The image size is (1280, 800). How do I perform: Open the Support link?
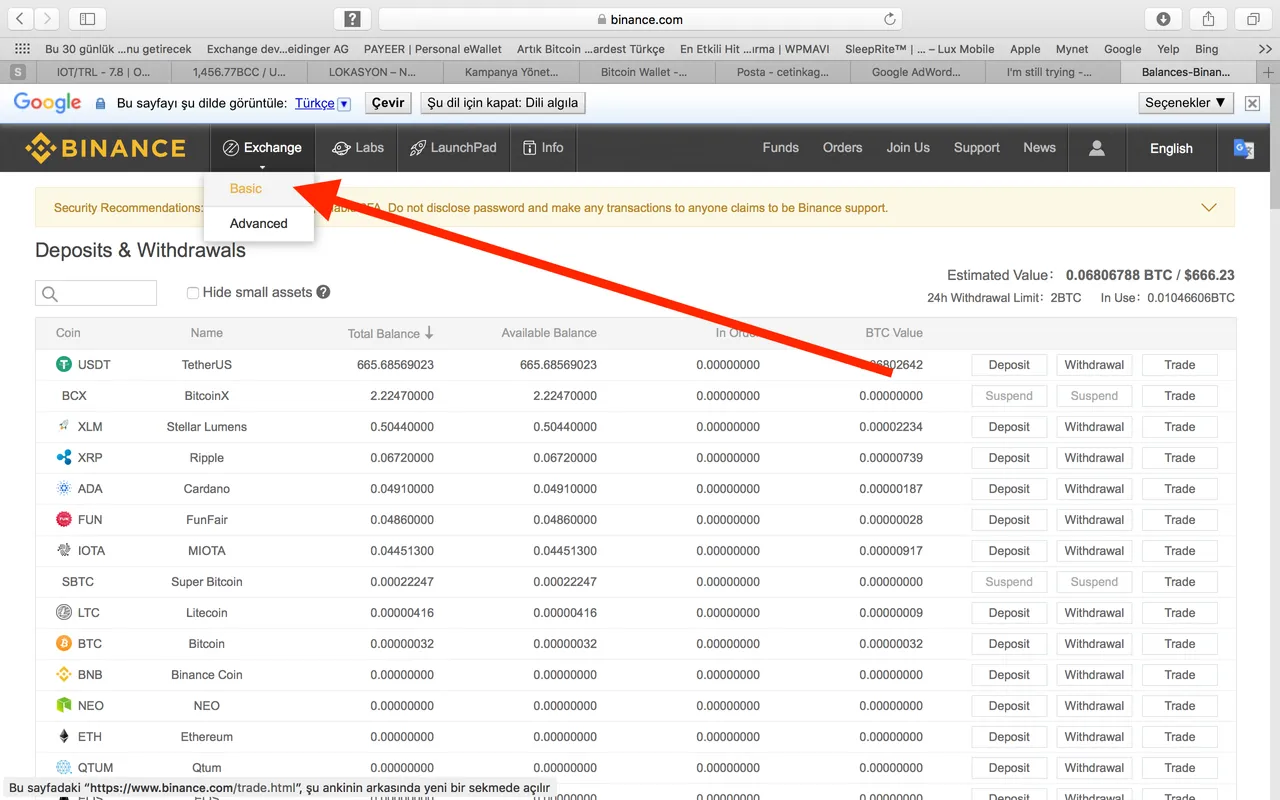pos(977,148)
